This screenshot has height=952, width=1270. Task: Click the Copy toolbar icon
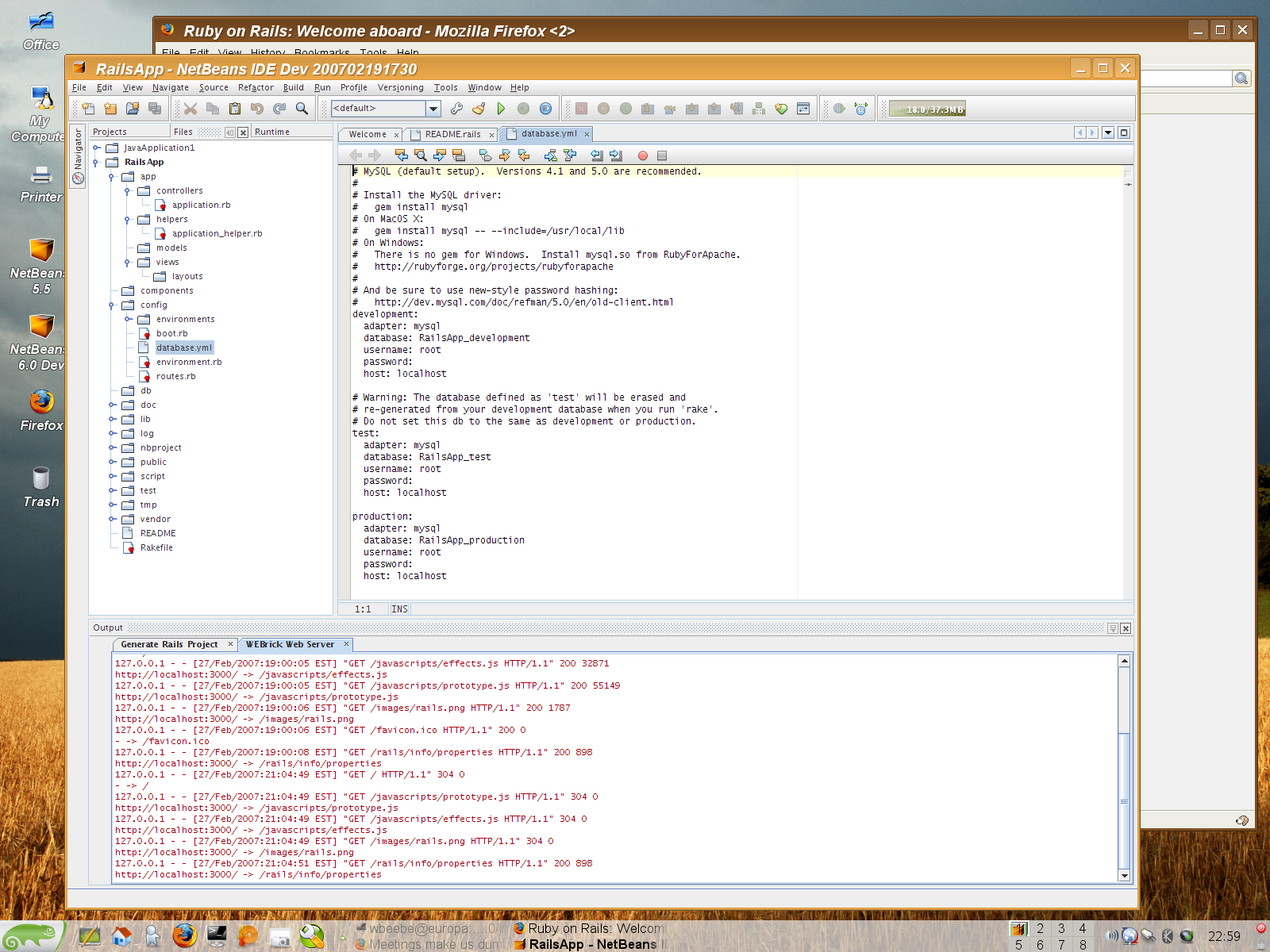(x=213, y=109)
